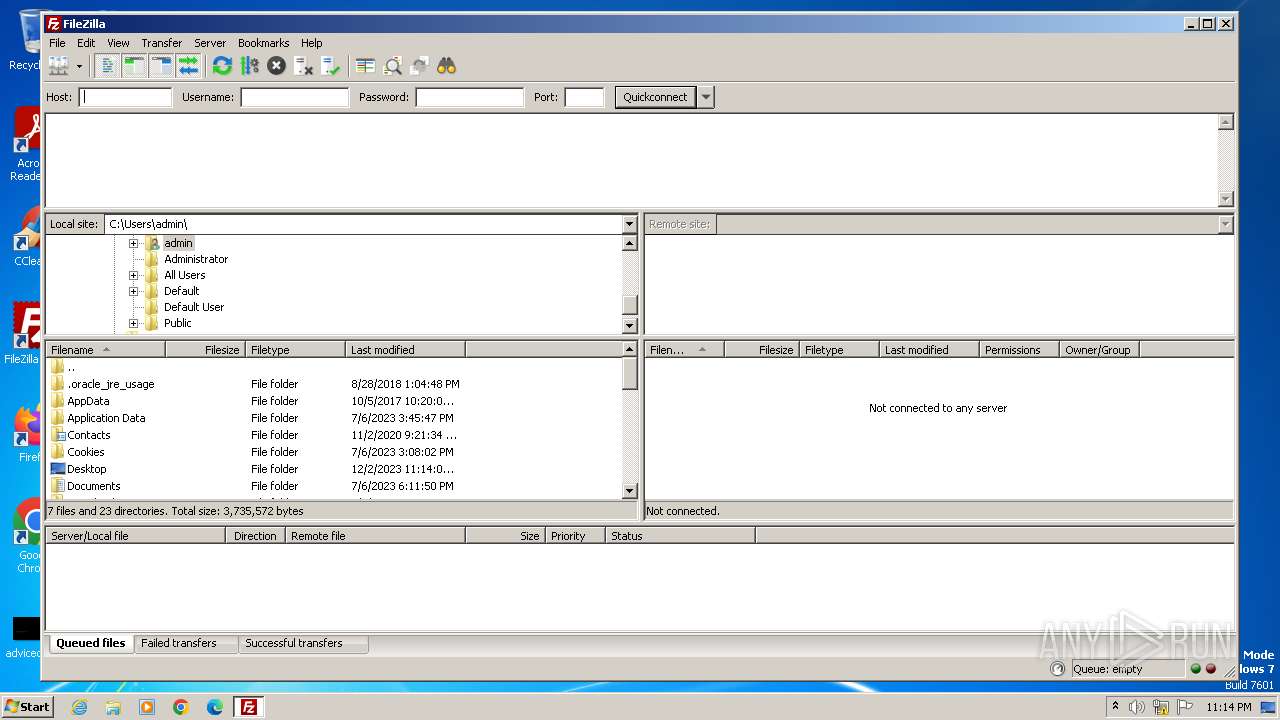This screenshot has width=1280, height=720.
Task: Launch Internet Explorer from taskbar
Action: pos(79,707)
